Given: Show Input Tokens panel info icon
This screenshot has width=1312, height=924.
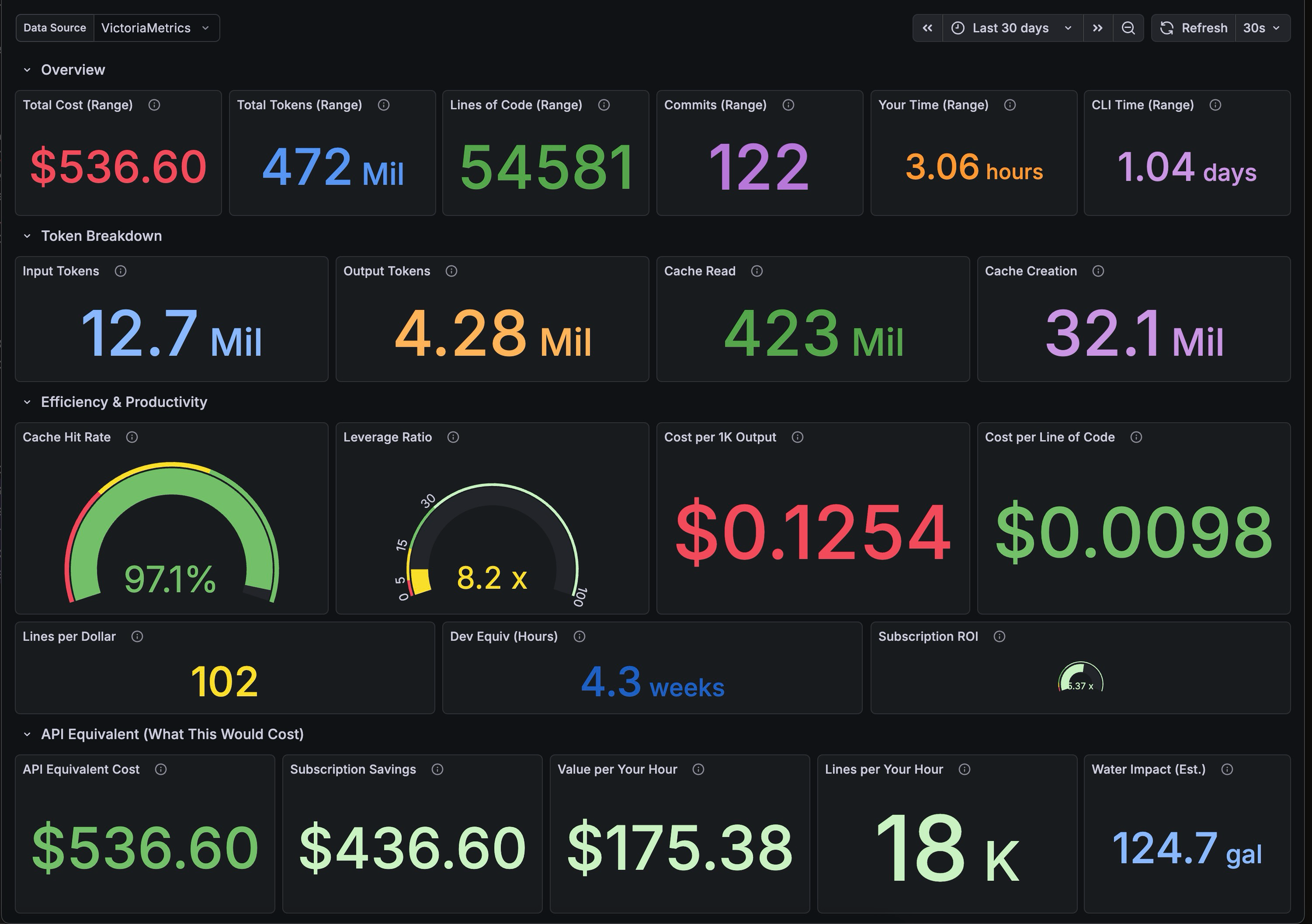Looking at the screenshot, I should (121, 271).
